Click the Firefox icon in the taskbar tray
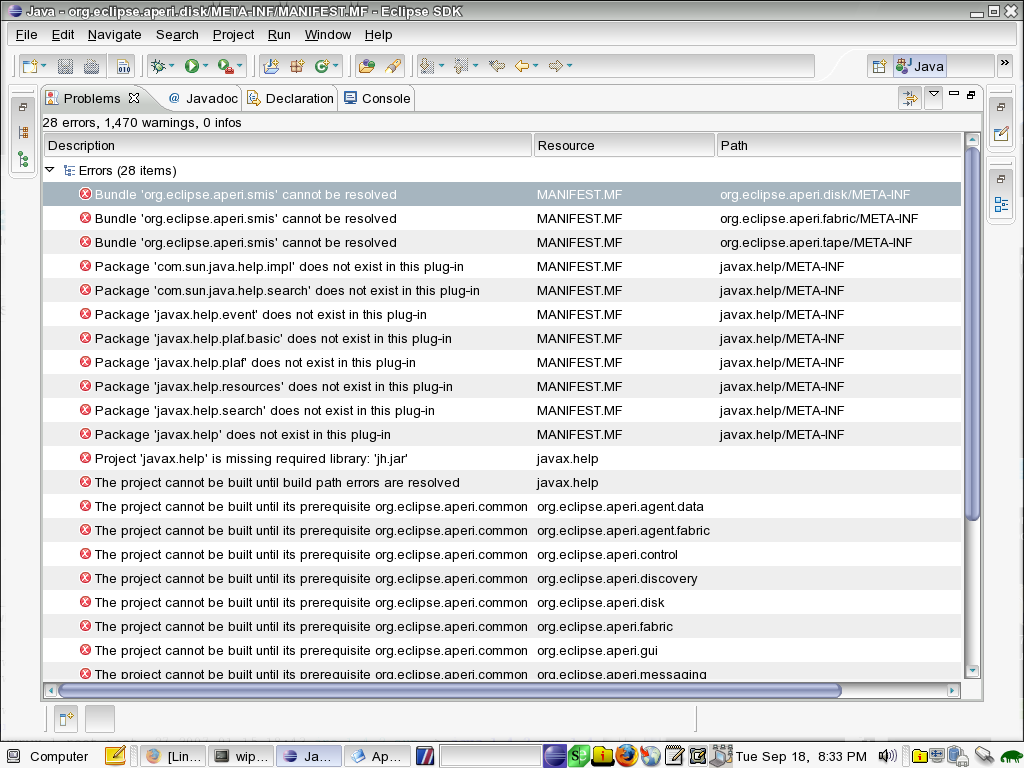This screenshot has height=768, width=1024. 626,756
